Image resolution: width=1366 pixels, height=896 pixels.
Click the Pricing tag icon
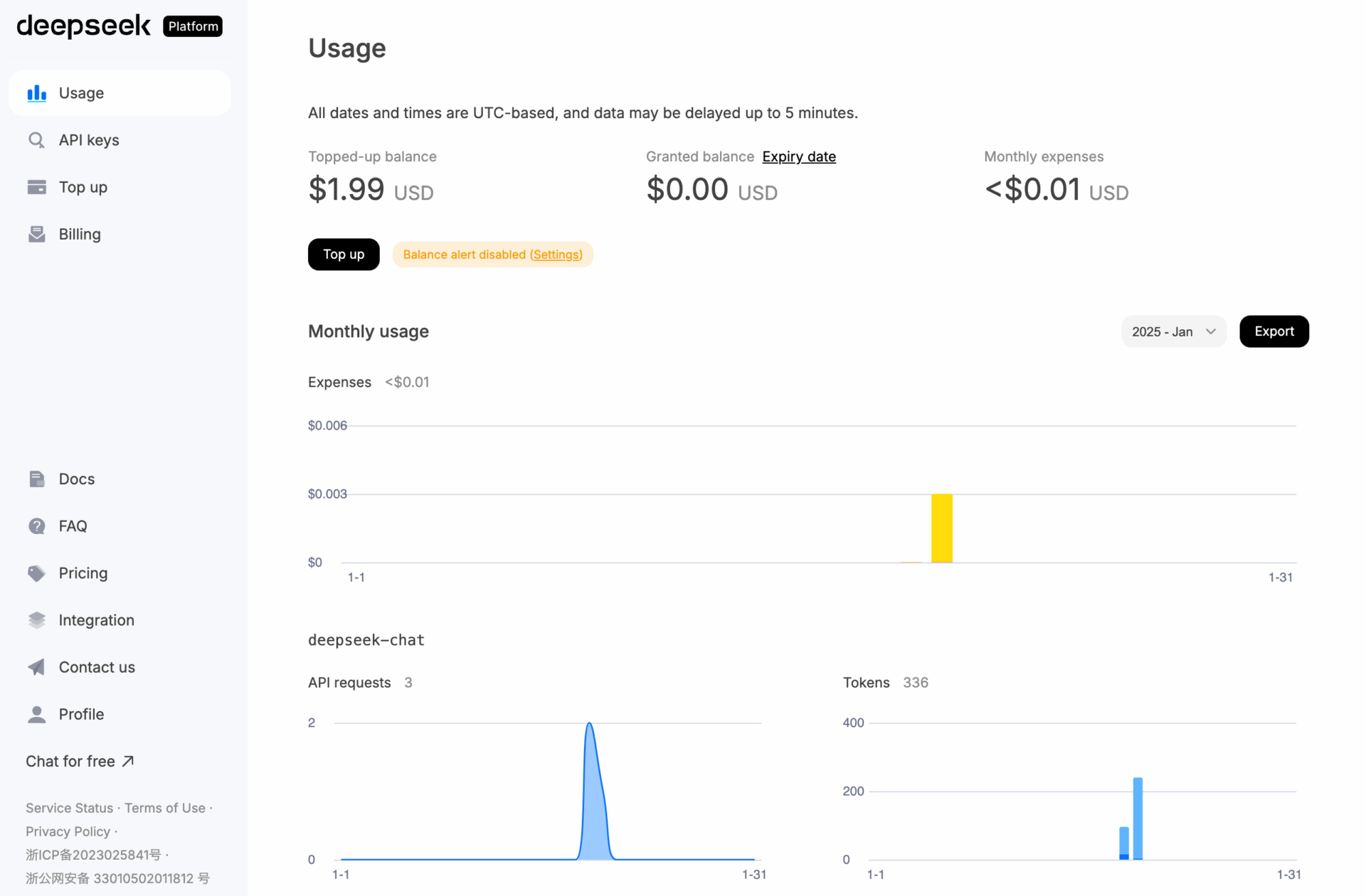[36, 573]
